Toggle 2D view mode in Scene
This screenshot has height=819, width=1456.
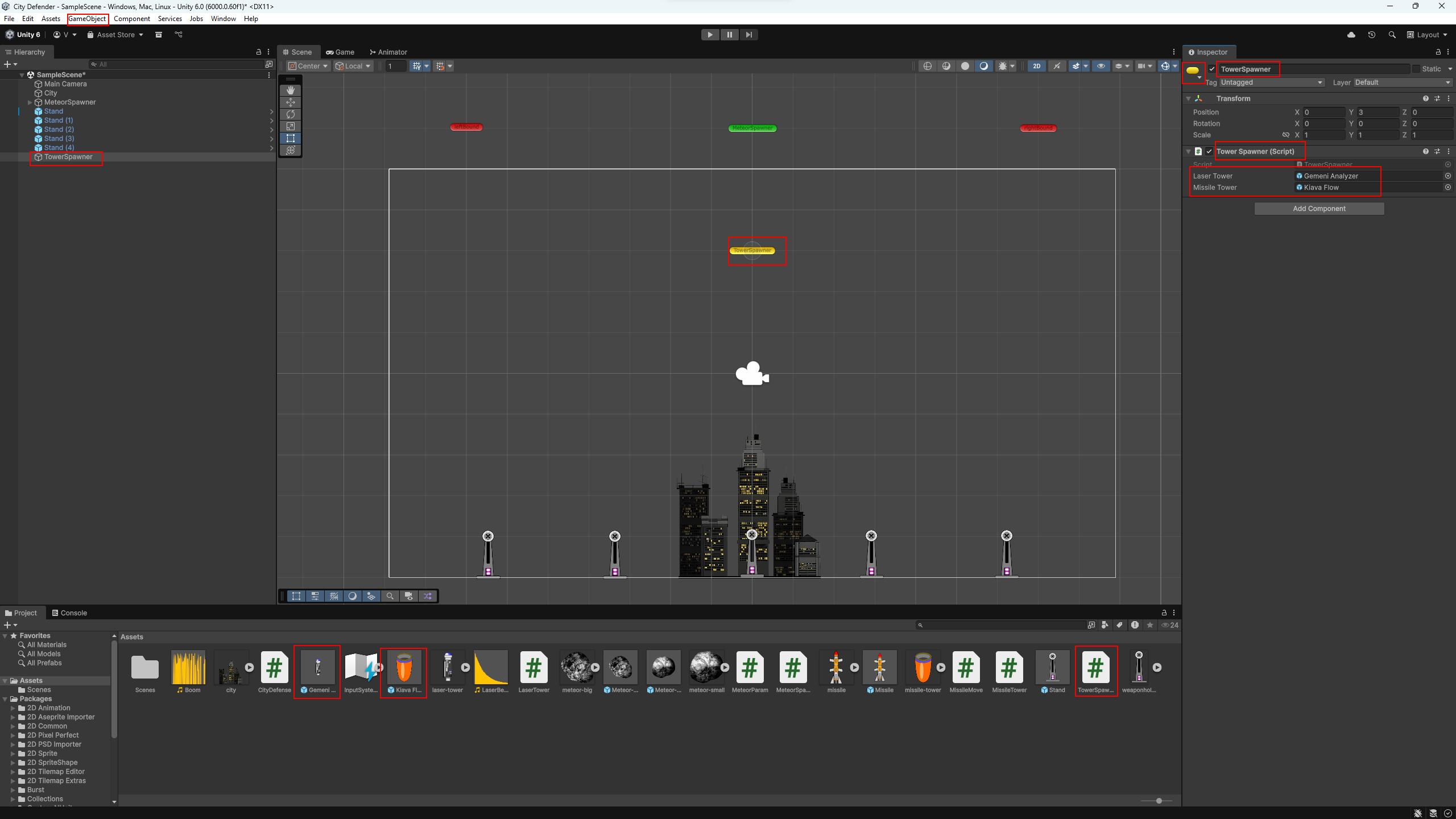coord(1037,66)
